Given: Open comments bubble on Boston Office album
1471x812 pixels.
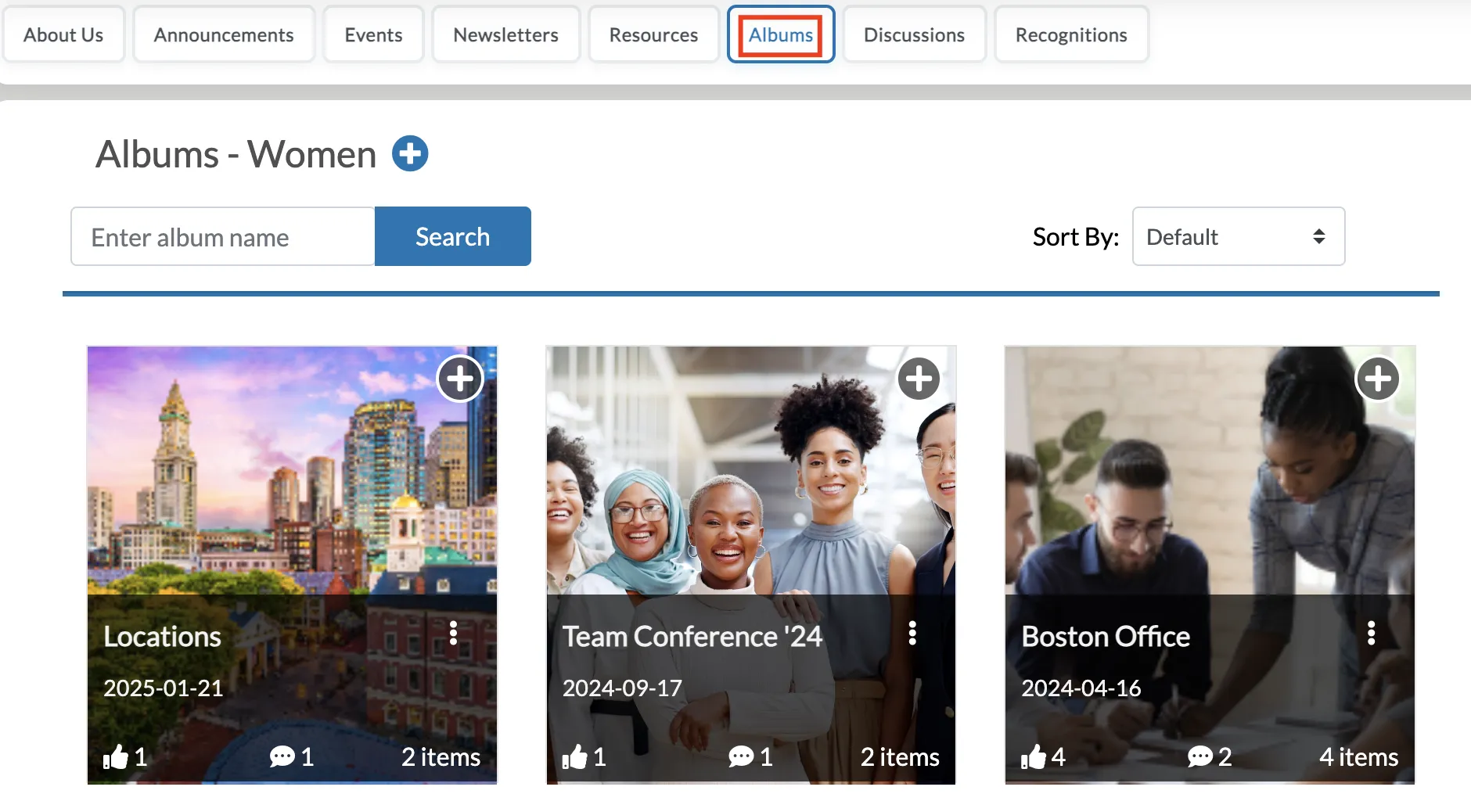Looking at the screenshot, I should pyautogui.click(x=1200, y=756).
